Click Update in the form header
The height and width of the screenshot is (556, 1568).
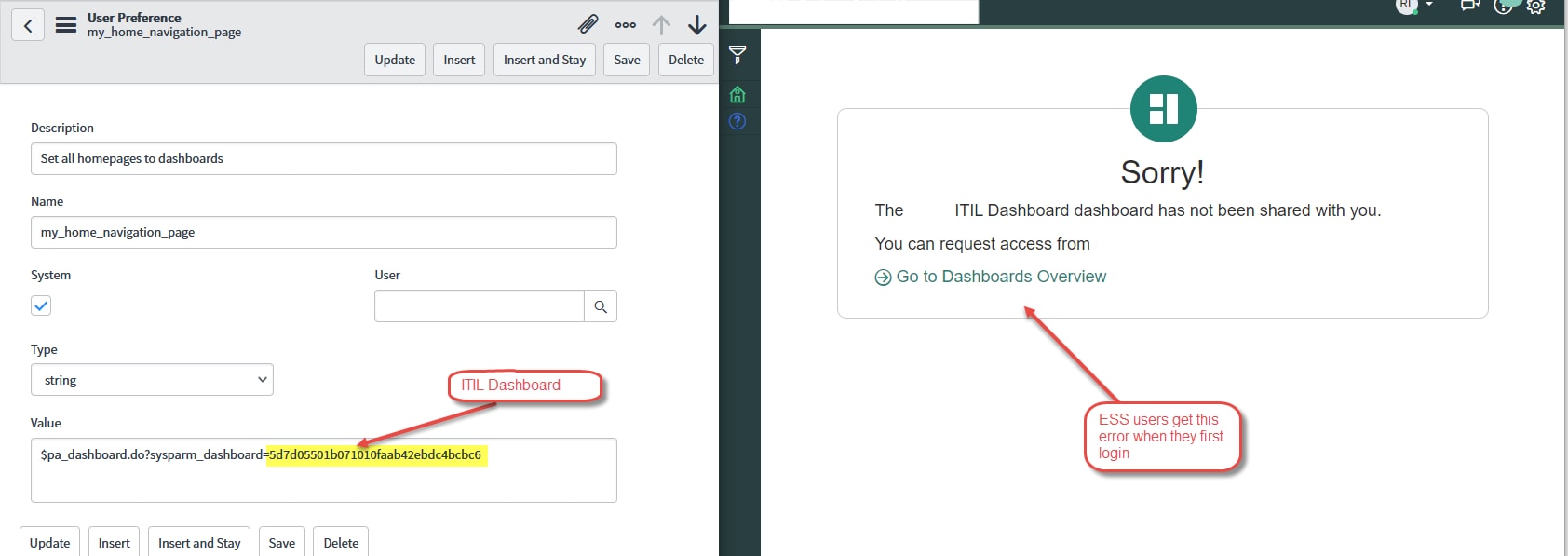click(x=395, y=60)
